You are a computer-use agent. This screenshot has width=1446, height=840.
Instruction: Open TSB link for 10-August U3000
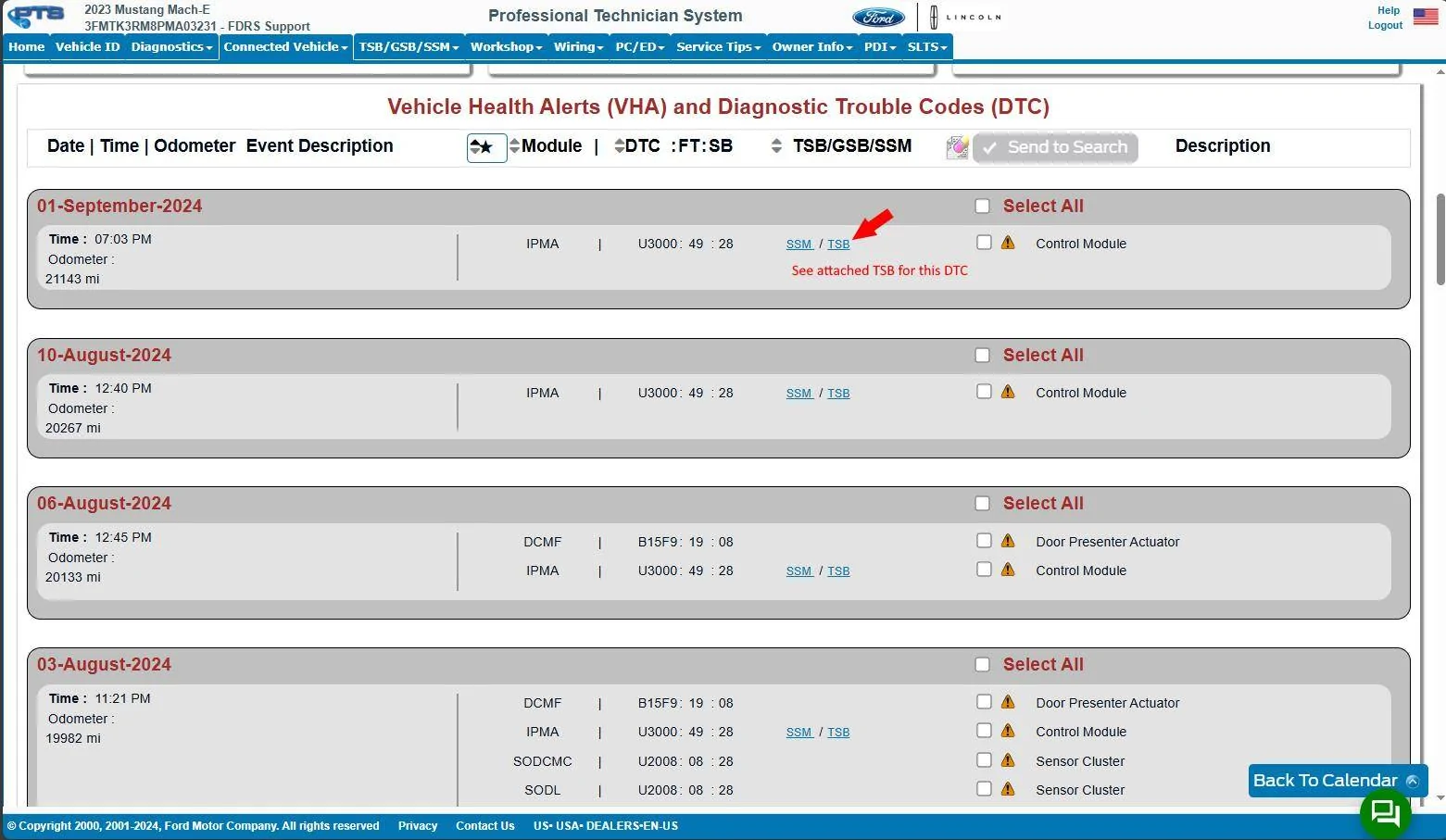(838, 394)
